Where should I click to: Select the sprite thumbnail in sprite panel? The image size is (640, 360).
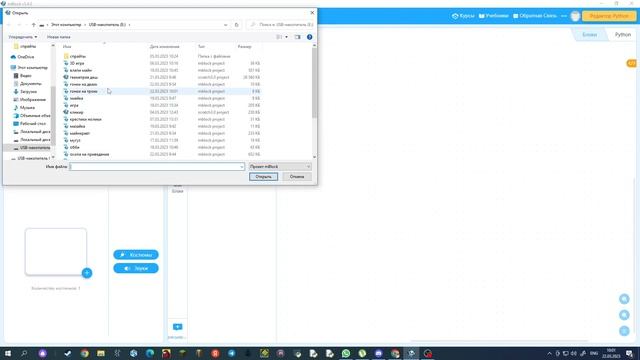point(56,252)
